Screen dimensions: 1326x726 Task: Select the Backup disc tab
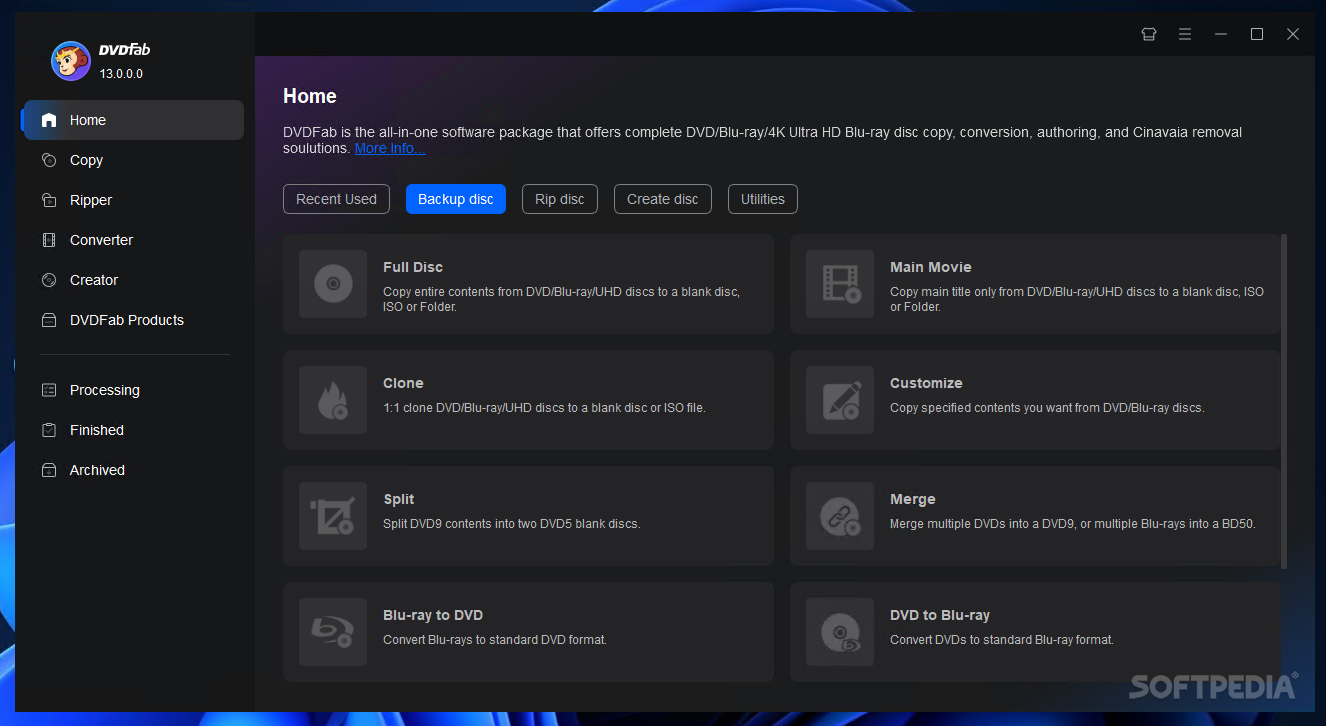tap(456, 199)
